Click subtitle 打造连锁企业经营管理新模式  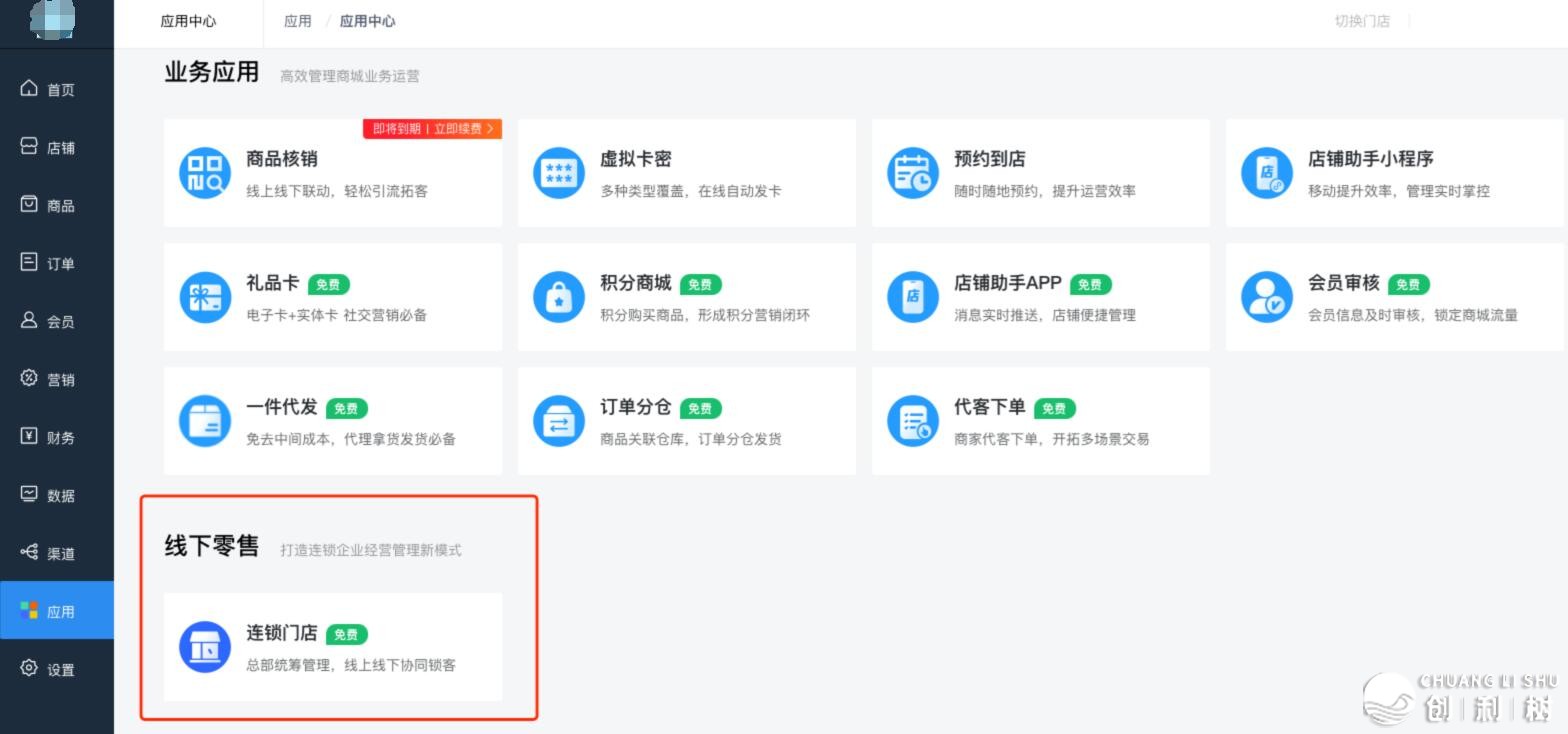(371, 550)
